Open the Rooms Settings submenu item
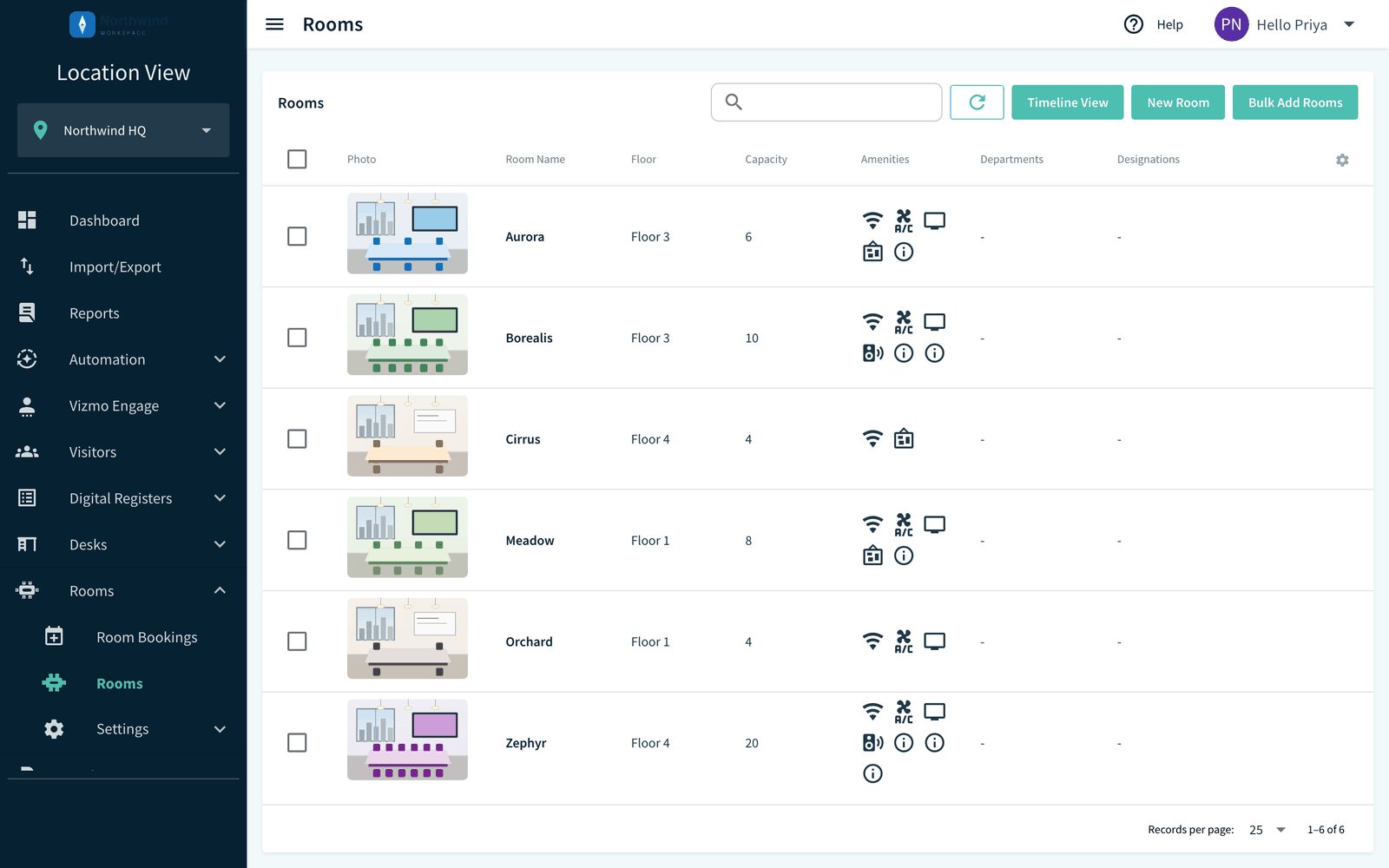Viewport: 1389px width, 868px height. (123, 729)
